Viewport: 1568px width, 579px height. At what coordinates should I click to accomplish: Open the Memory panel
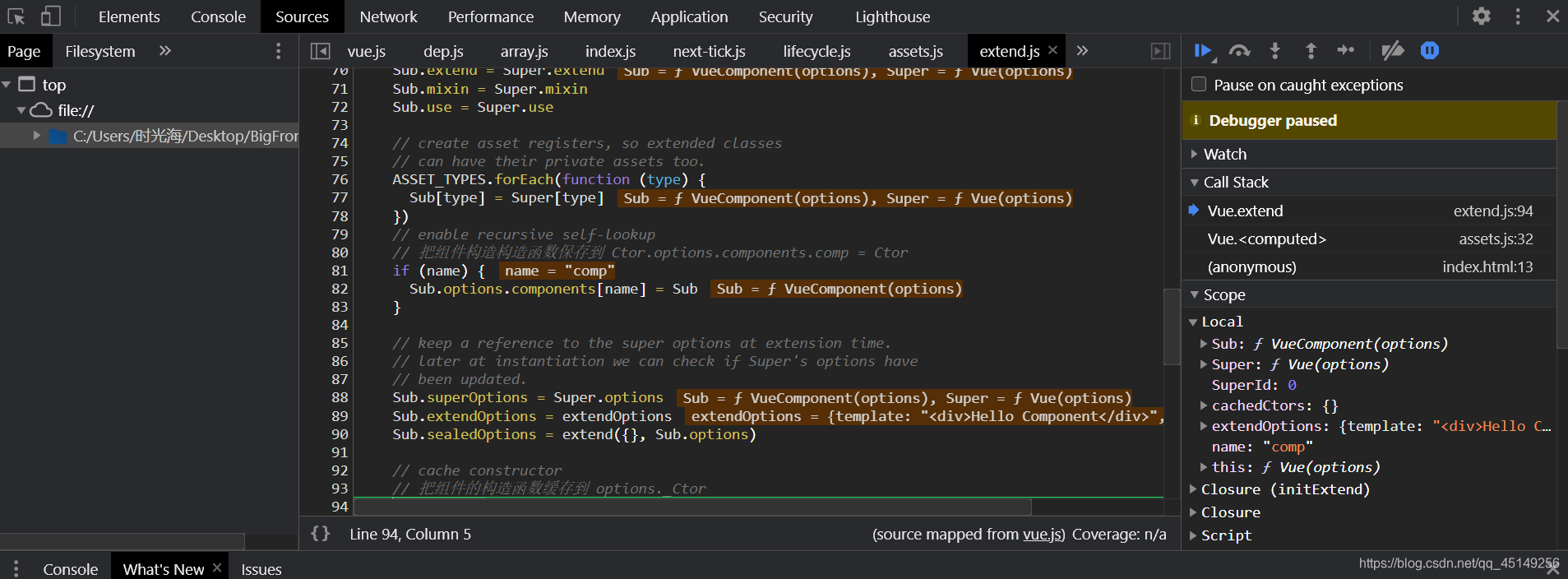point(592,16)
